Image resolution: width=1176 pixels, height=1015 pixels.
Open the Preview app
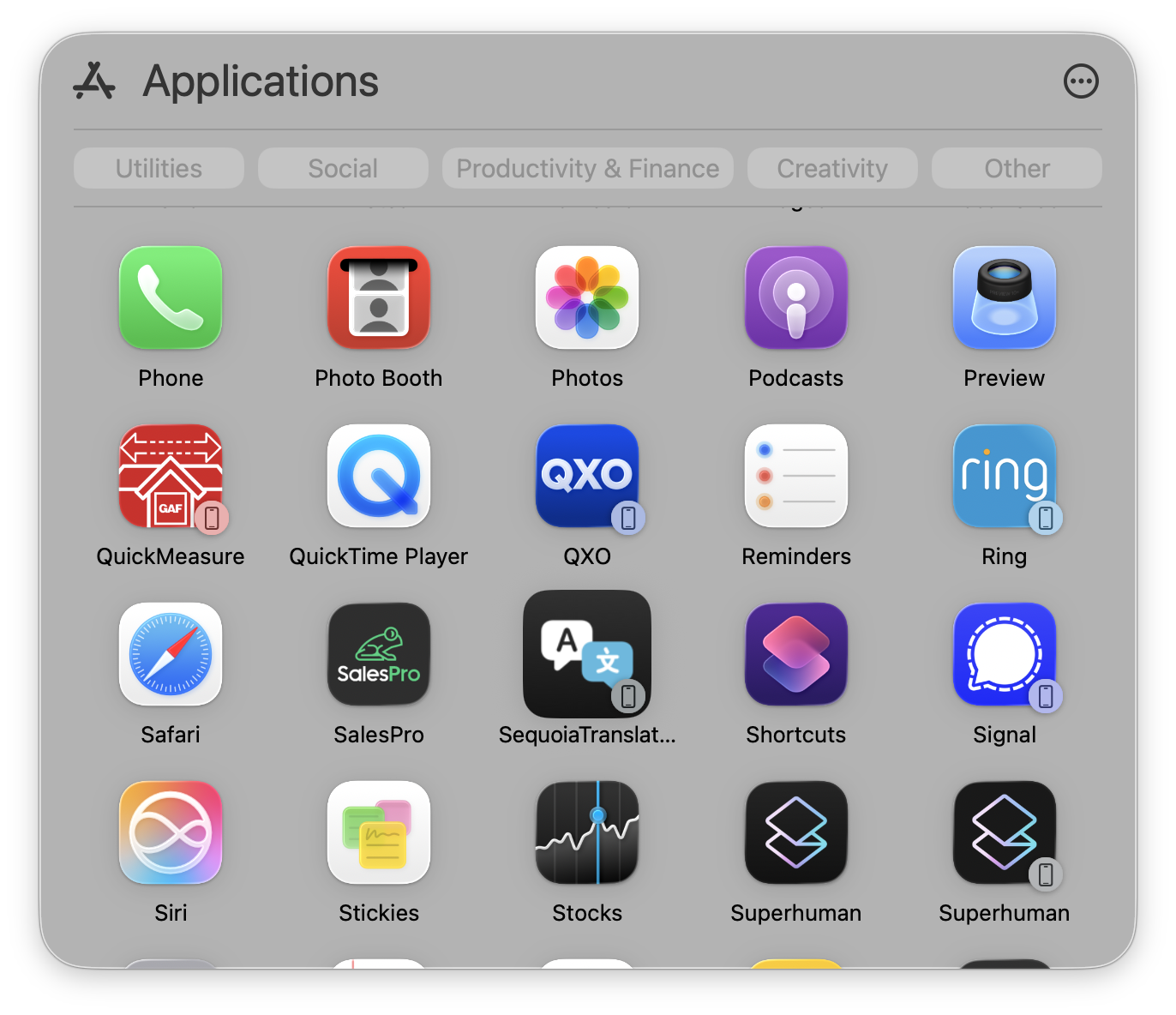coord(1005,297)
